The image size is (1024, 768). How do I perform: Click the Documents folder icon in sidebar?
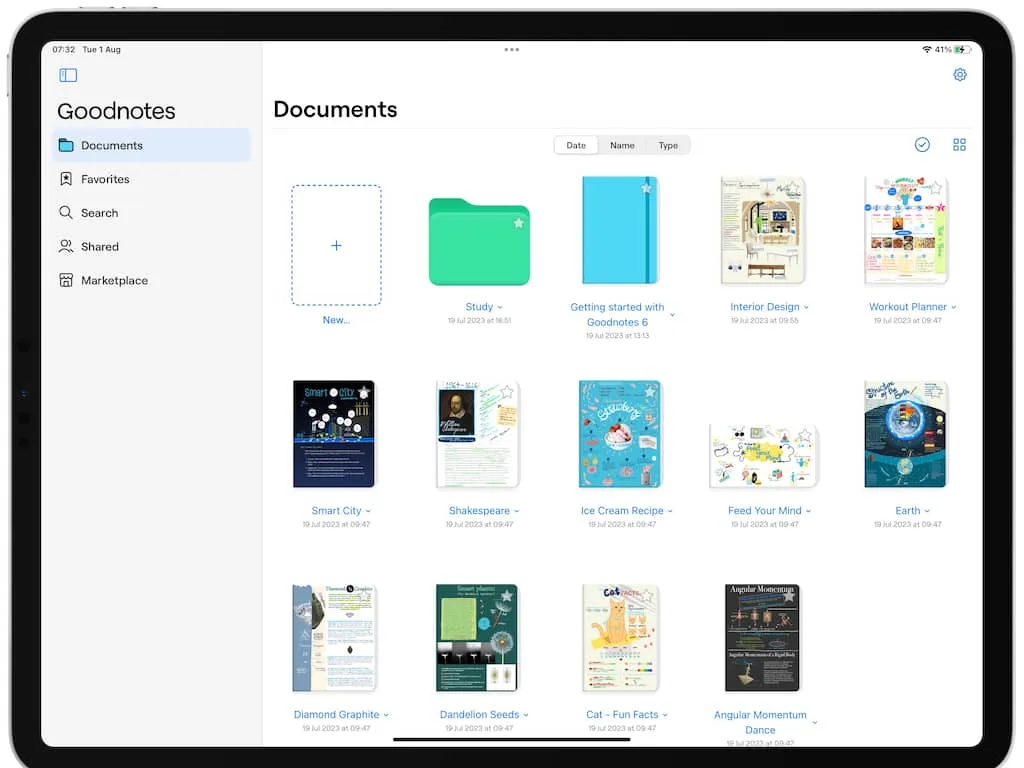pyautogui.click(x=66, y=145)
